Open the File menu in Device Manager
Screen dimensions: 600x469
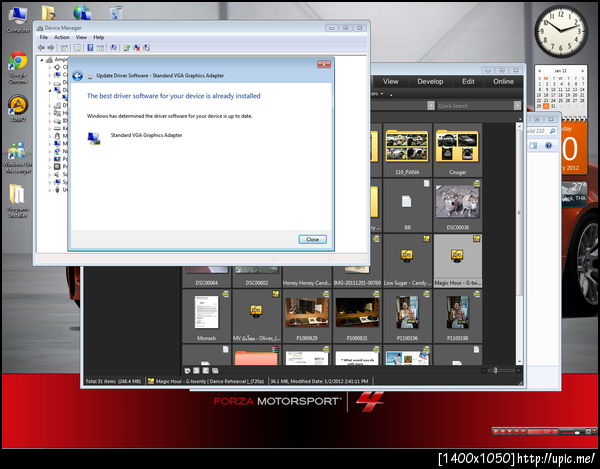[44, 37]
